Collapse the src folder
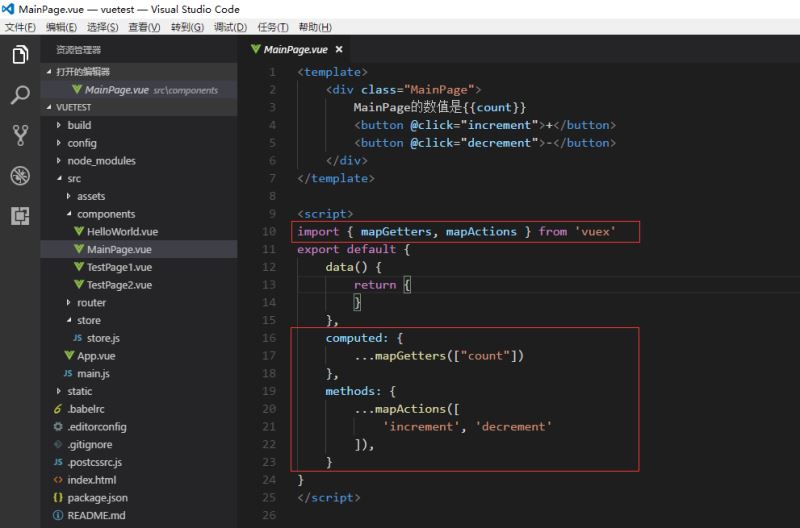 tap(59, 178)
